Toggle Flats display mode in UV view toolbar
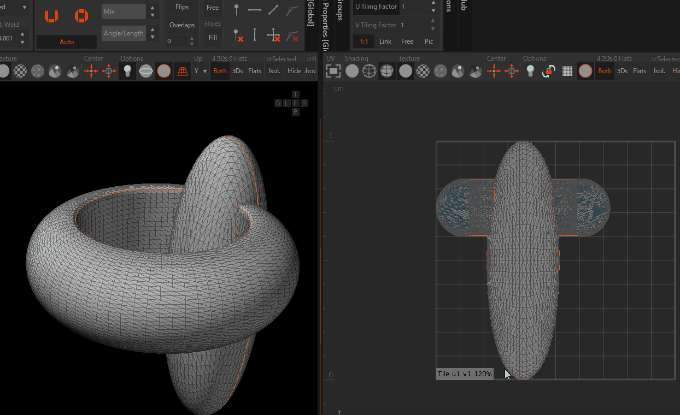The width and height of the screenshot is (680, 415). (640, 71)
